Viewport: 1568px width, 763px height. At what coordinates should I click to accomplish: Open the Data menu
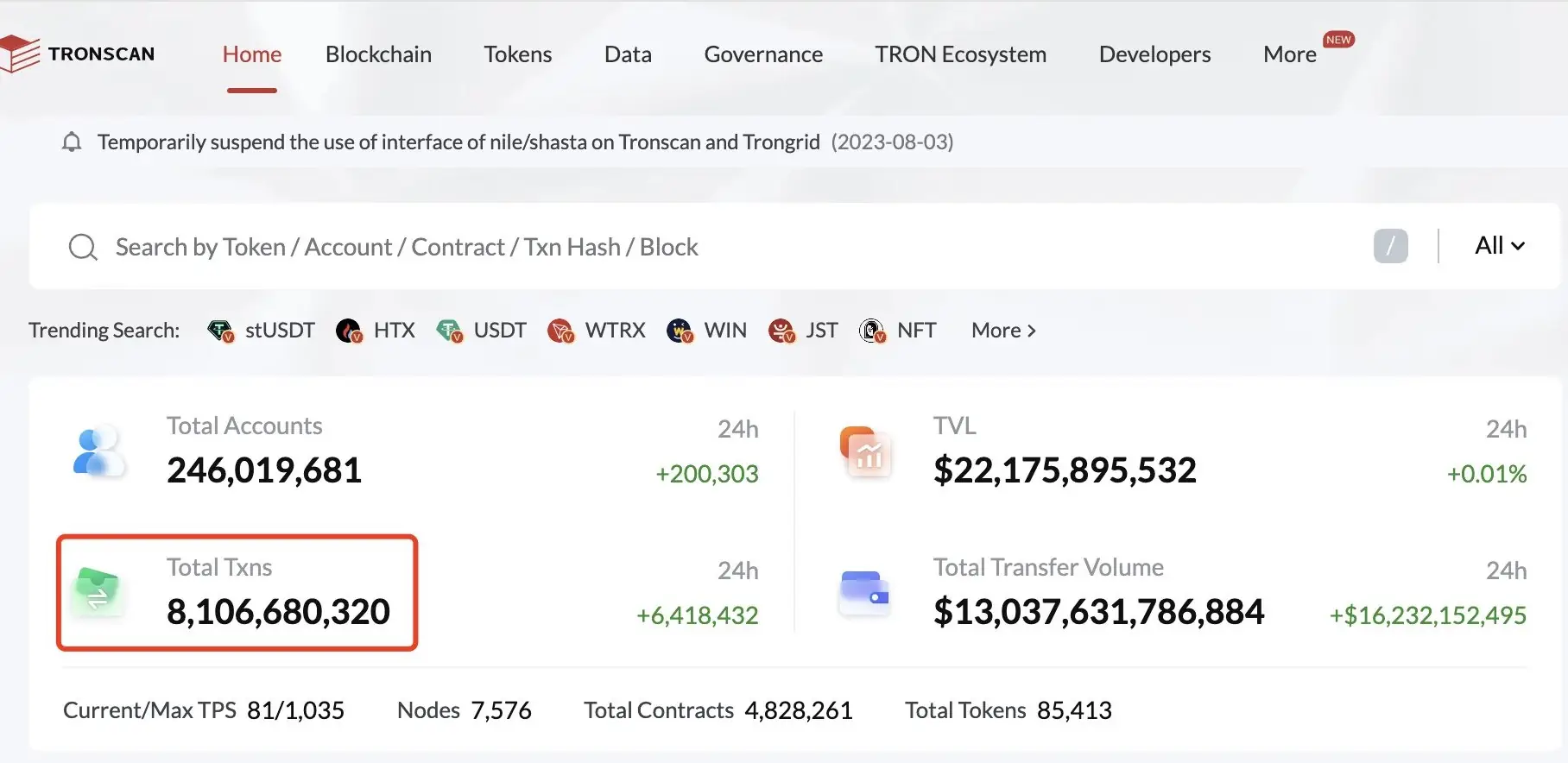click(x=628, y=54)
